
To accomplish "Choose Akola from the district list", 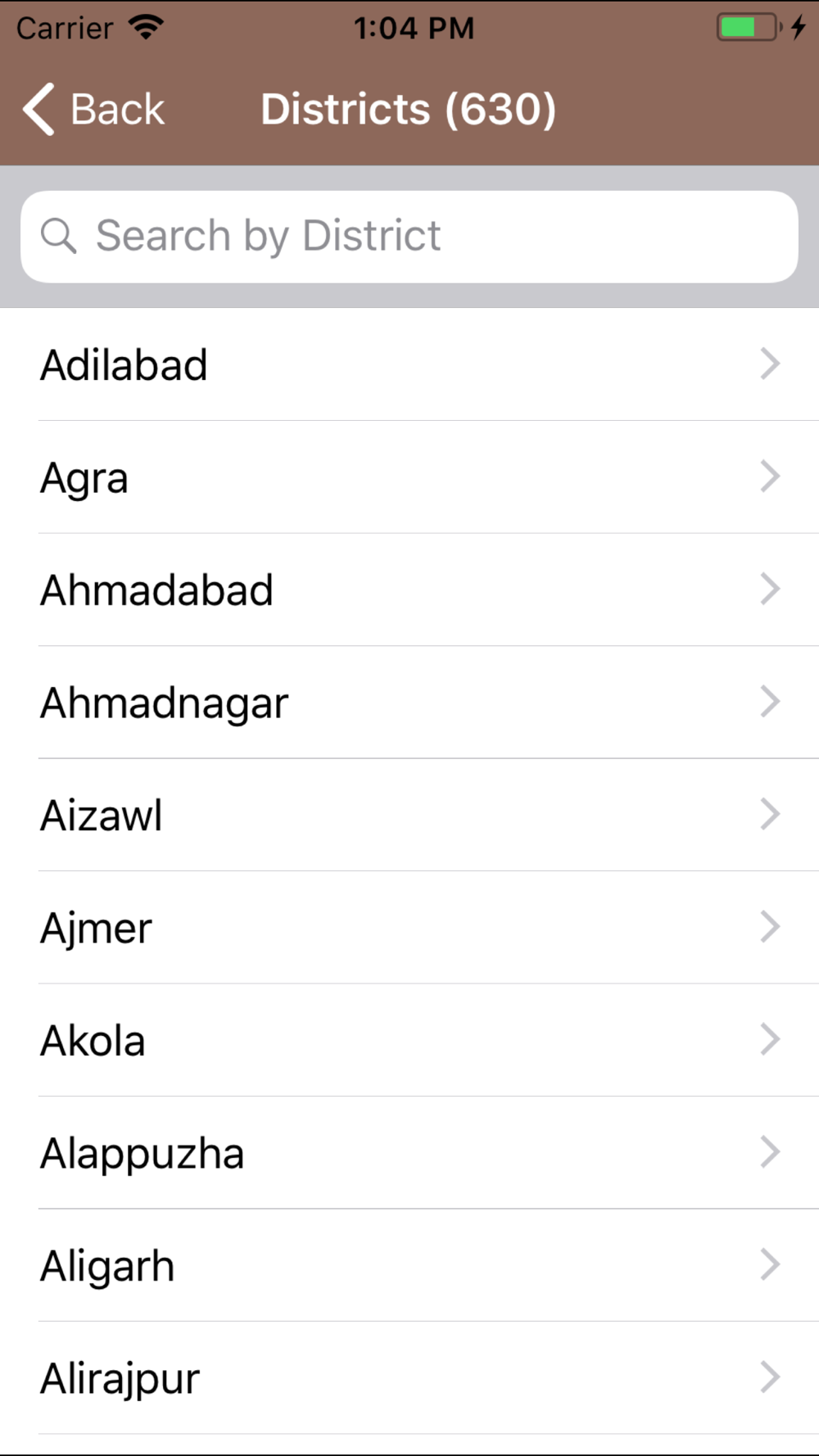I will 409,1040.
